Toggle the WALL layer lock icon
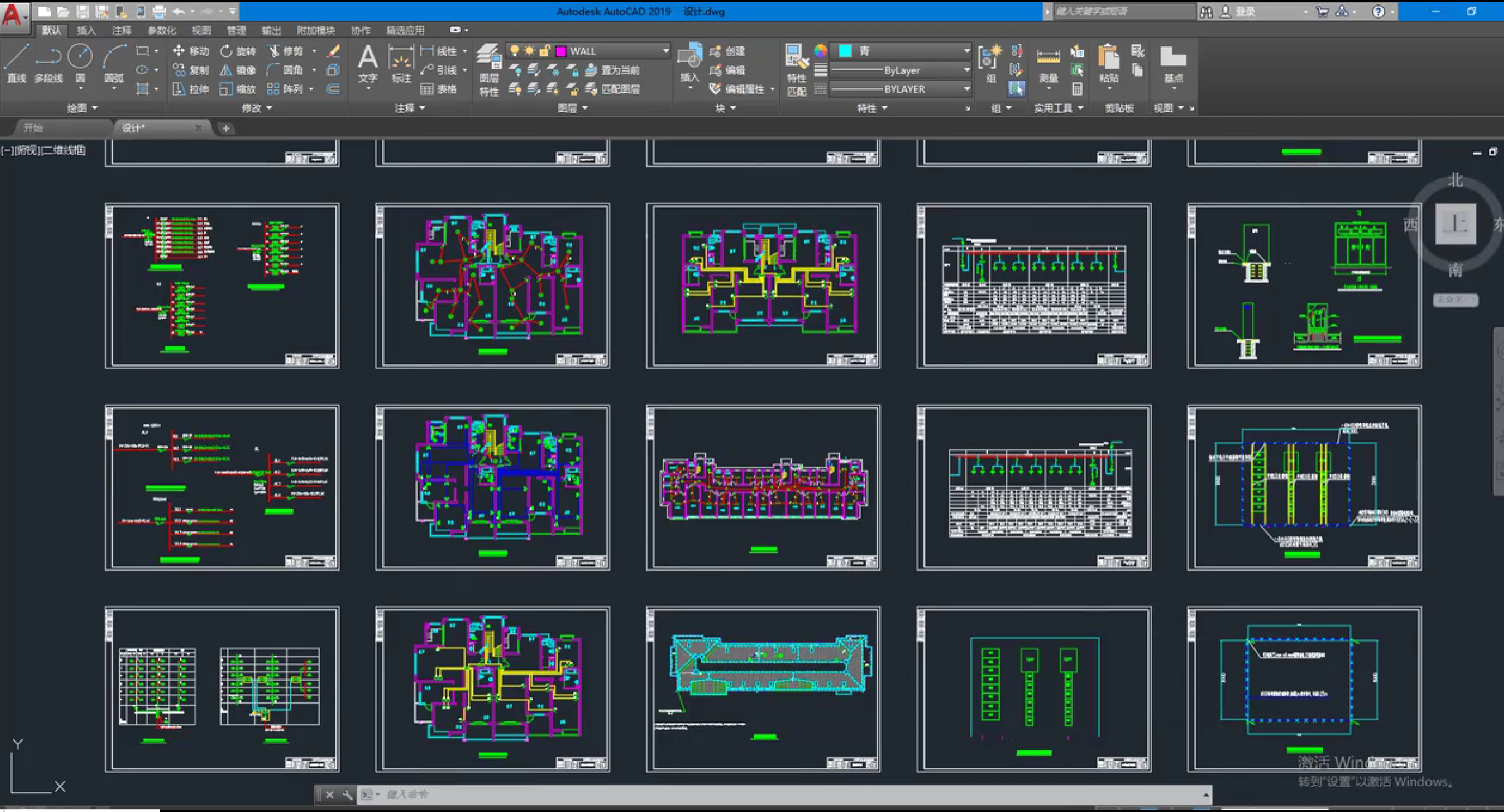Viewport: 1504px width, 812px height. tap(544, 52)
